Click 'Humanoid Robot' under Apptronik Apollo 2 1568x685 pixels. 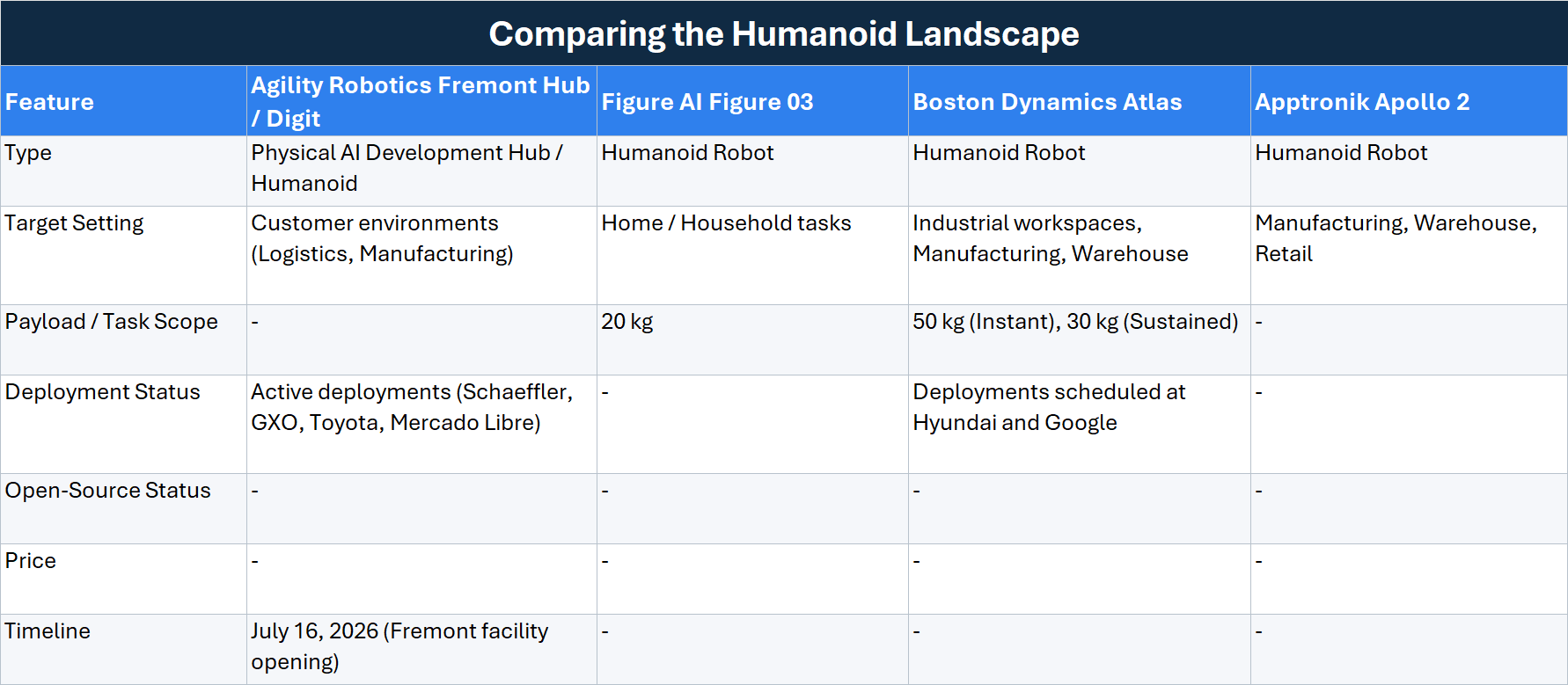(1341, 153)
